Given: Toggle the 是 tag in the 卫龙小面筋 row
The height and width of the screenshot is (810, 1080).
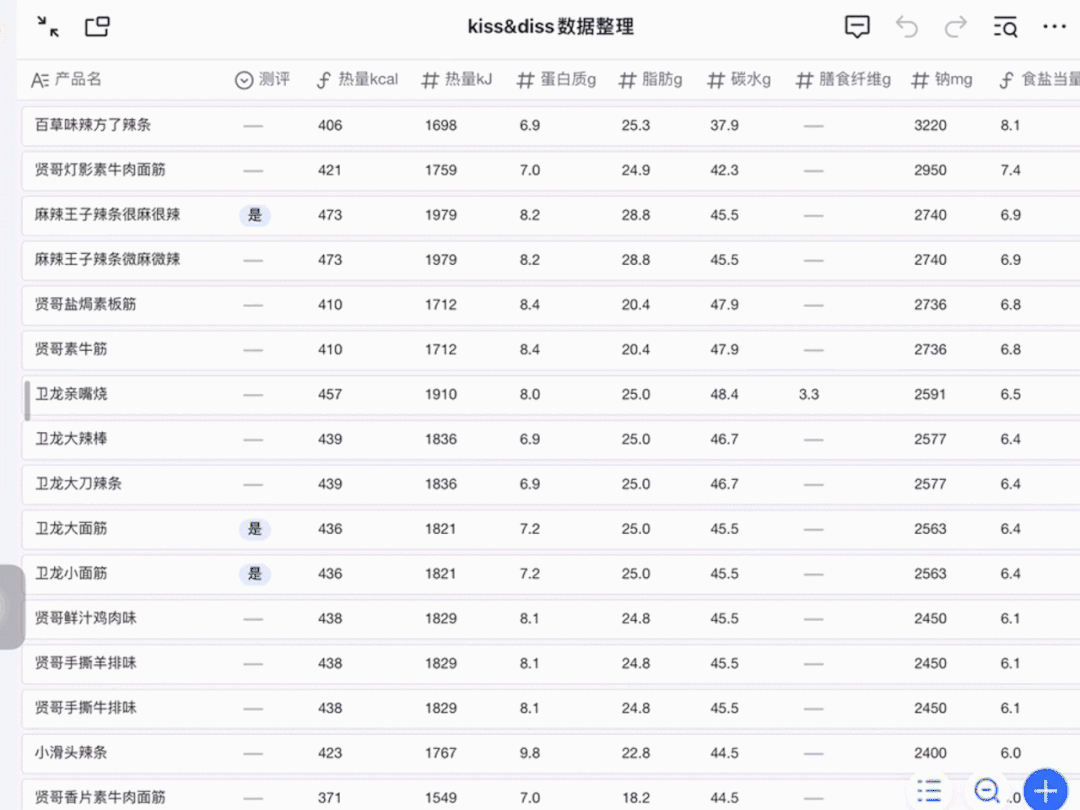Looking at the screenshot, I should [254, 574].
